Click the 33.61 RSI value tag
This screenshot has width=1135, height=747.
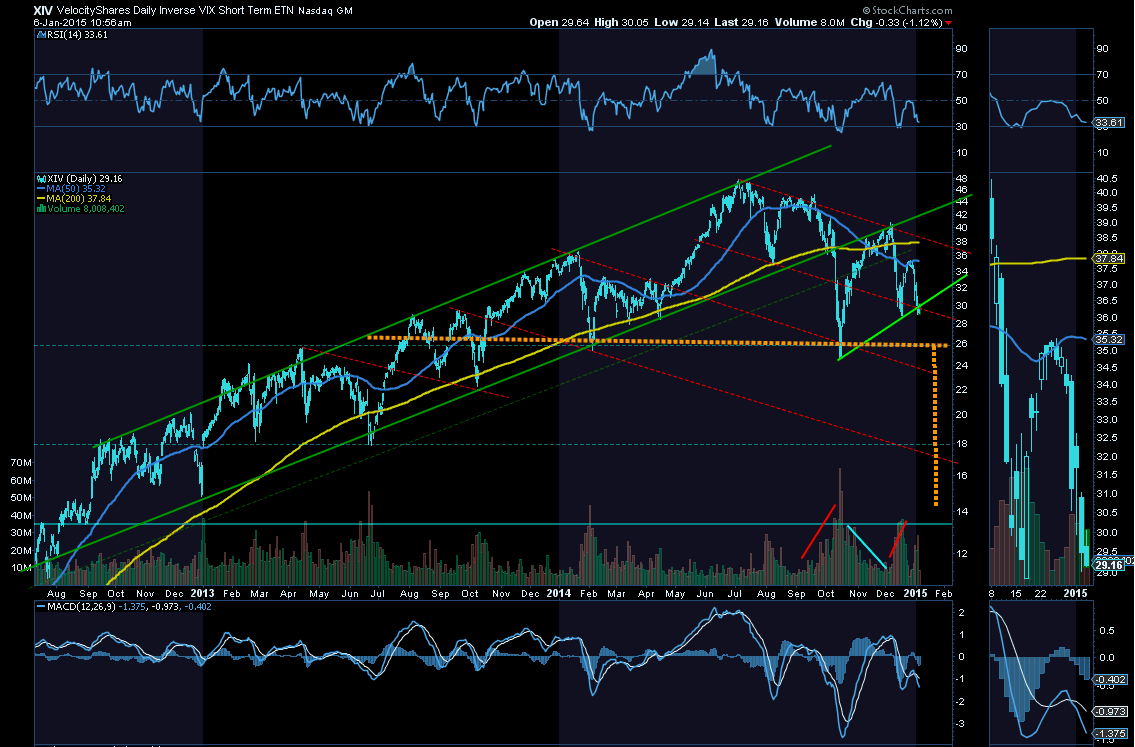pos(1110,123)
